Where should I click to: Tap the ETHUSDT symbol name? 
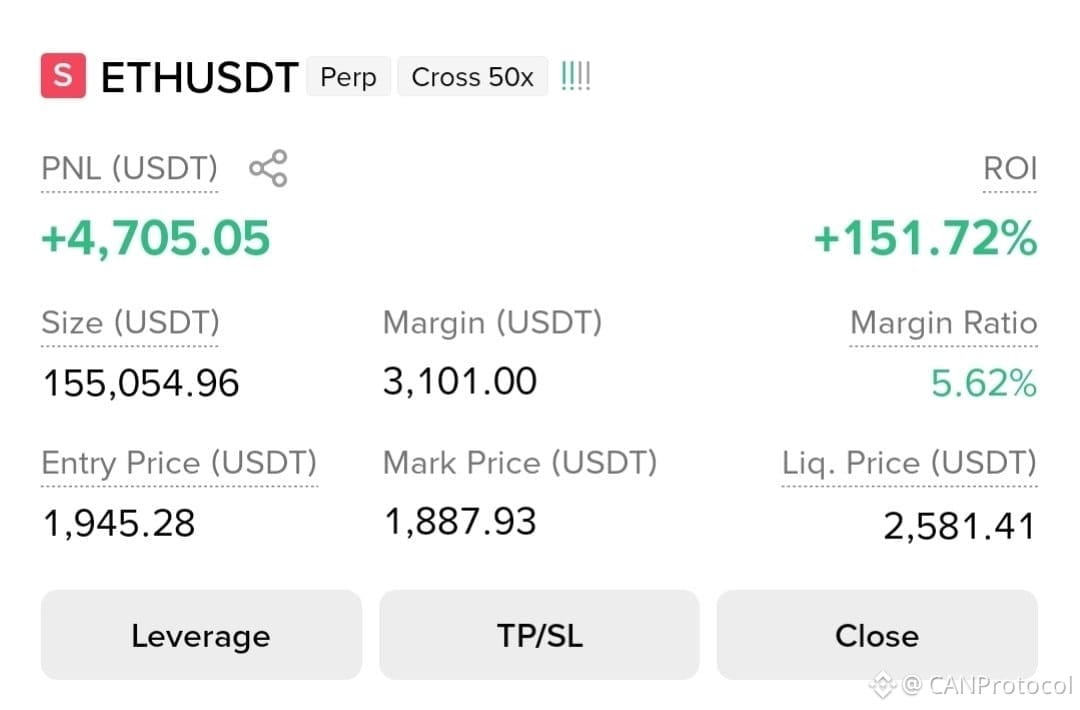tap(200, 76)
